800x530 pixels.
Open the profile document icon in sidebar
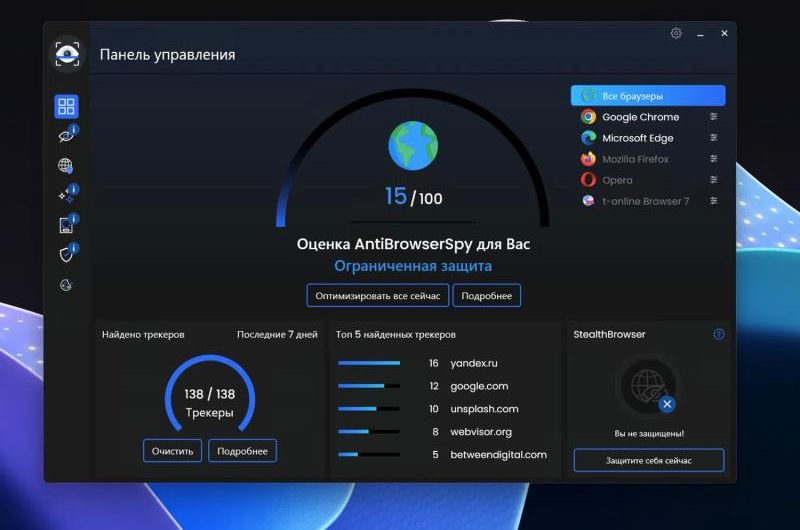[x=67, y=224]
